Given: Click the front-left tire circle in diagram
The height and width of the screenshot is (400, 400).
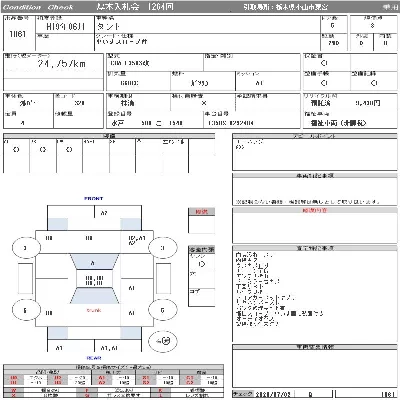Looking at the screenshot, I should tap(26, 248).
